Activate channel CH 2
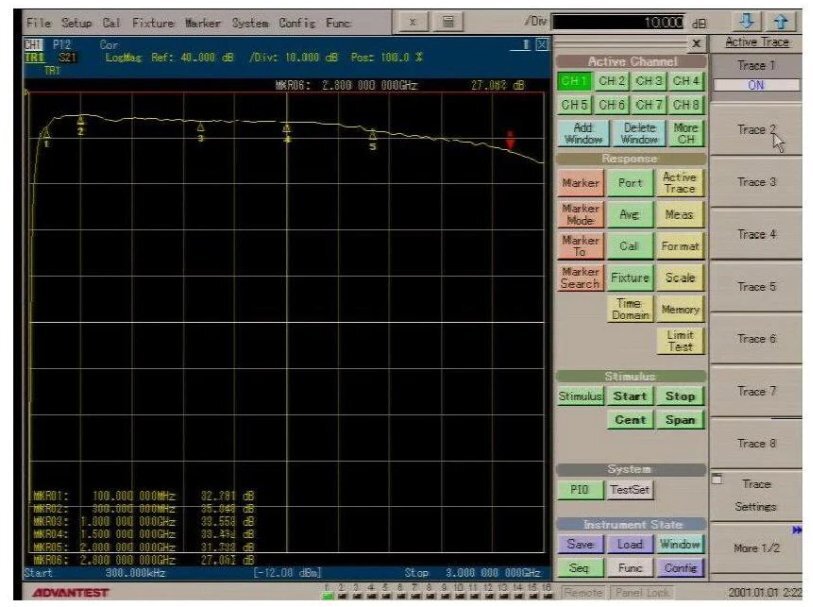The width and height of the screenshot is (813, 607). pos(611,81)
